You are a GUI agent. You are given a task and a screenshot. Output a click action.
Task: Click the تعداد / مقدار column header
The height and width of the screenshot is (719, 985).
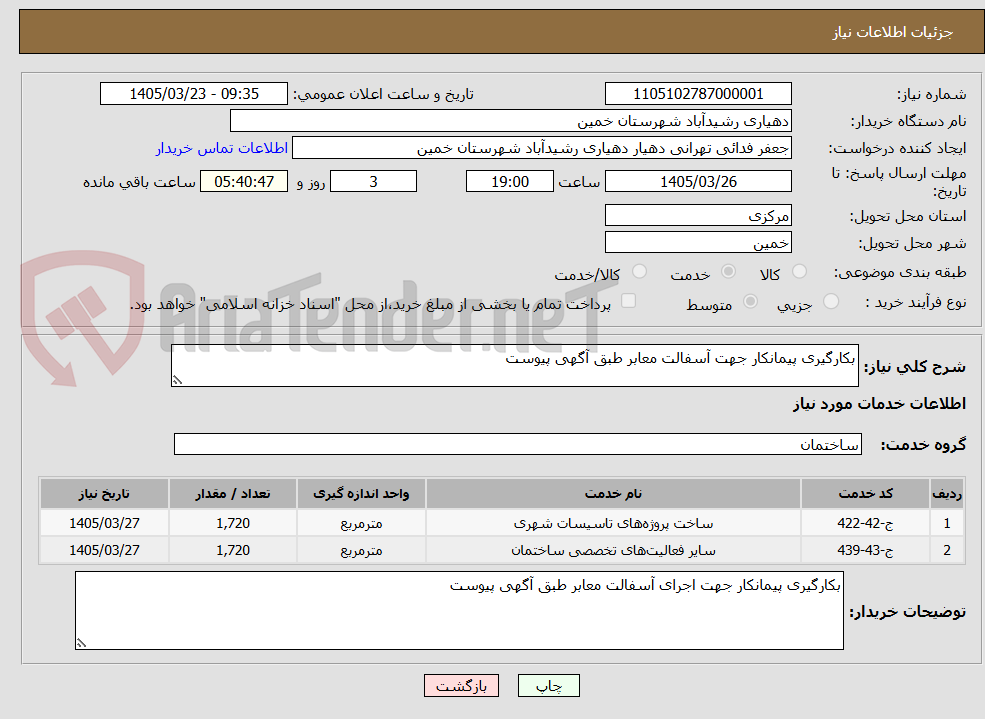click(232, 494)
